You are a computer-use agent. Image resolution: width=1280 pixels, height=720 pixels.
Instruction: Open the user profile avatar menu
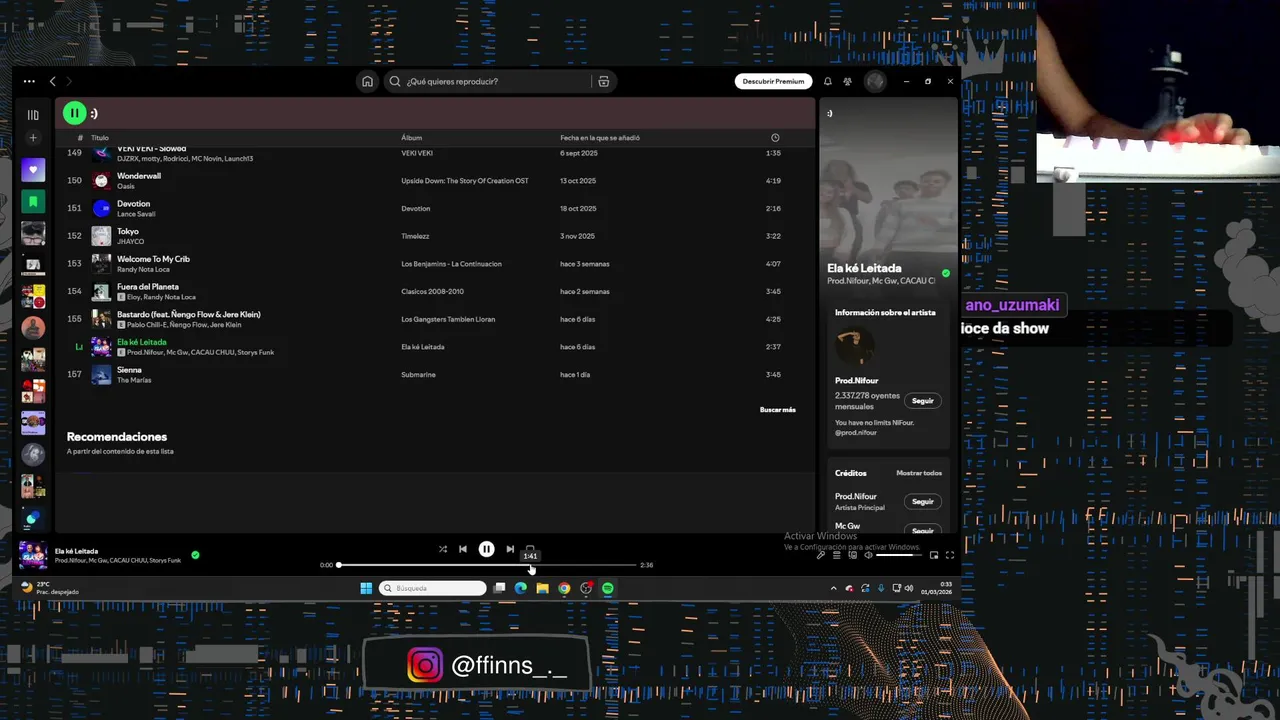(875, 81)
